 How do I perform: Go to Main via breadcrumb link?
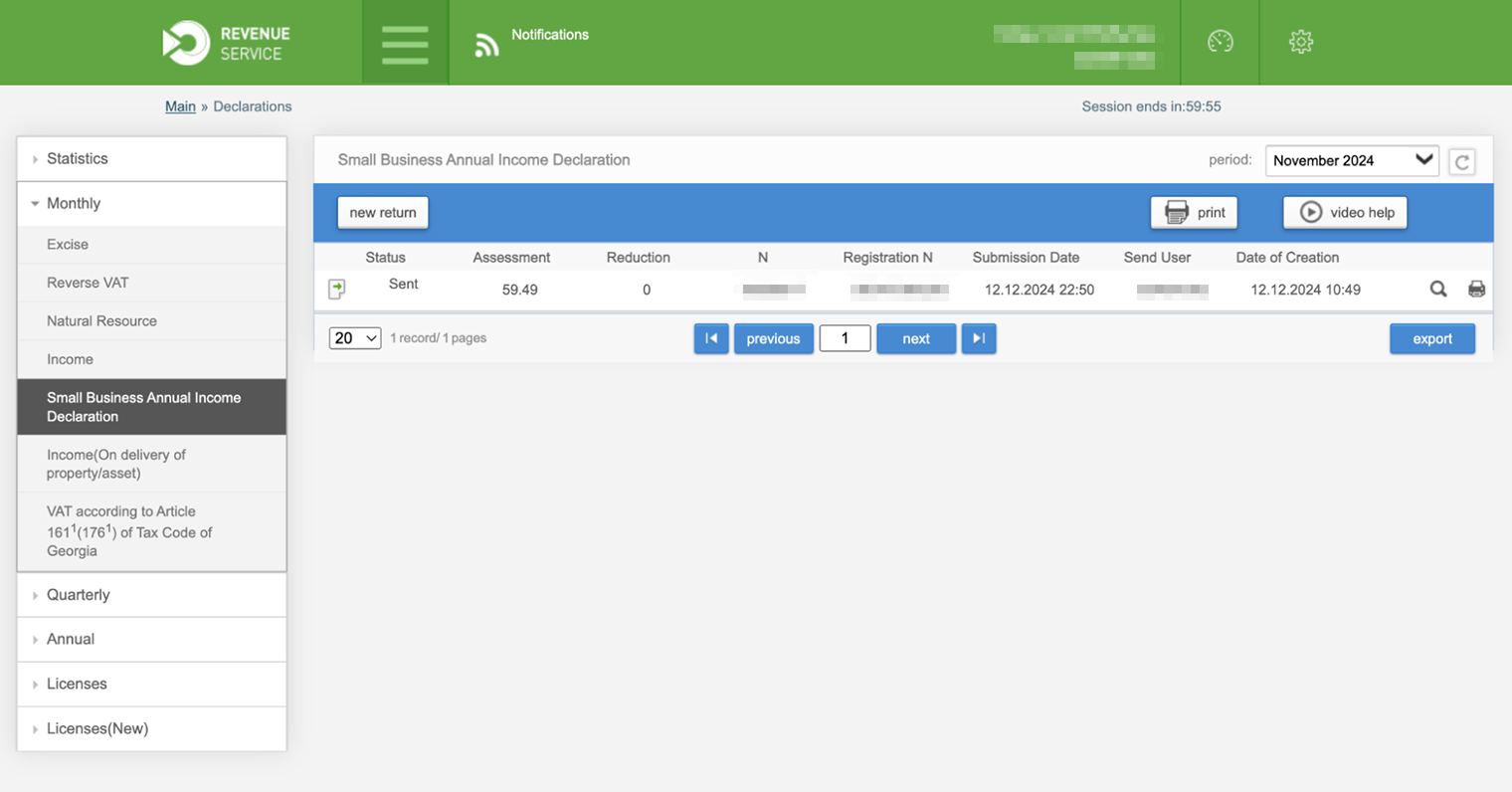click(180, 106)
